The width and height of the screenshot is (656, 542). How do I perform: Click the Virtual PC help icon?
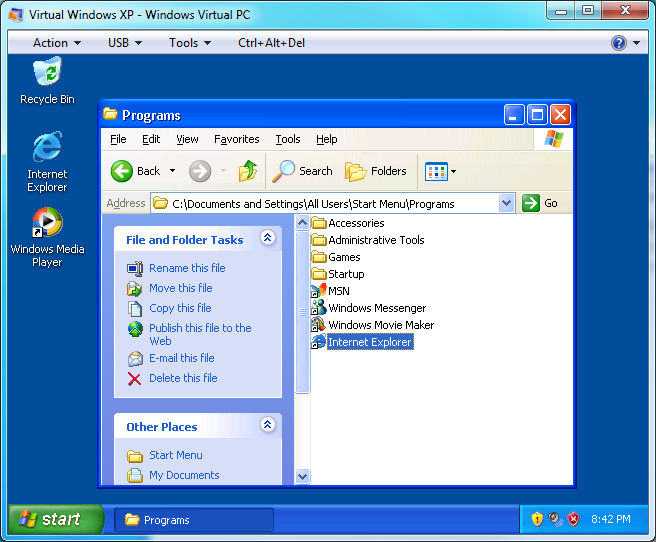[619, 43]
